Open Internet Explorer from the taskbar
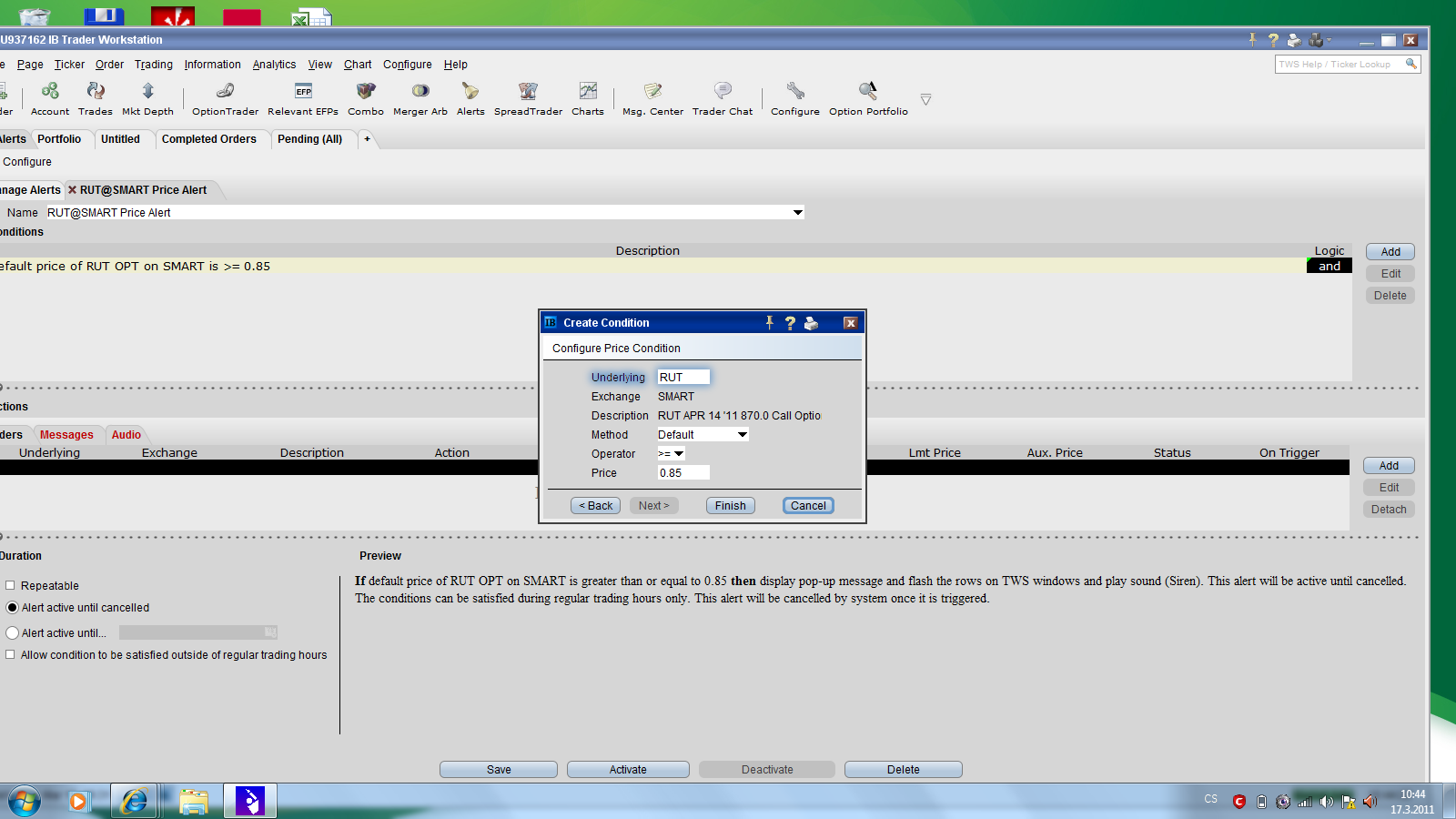 pos(135,802)
